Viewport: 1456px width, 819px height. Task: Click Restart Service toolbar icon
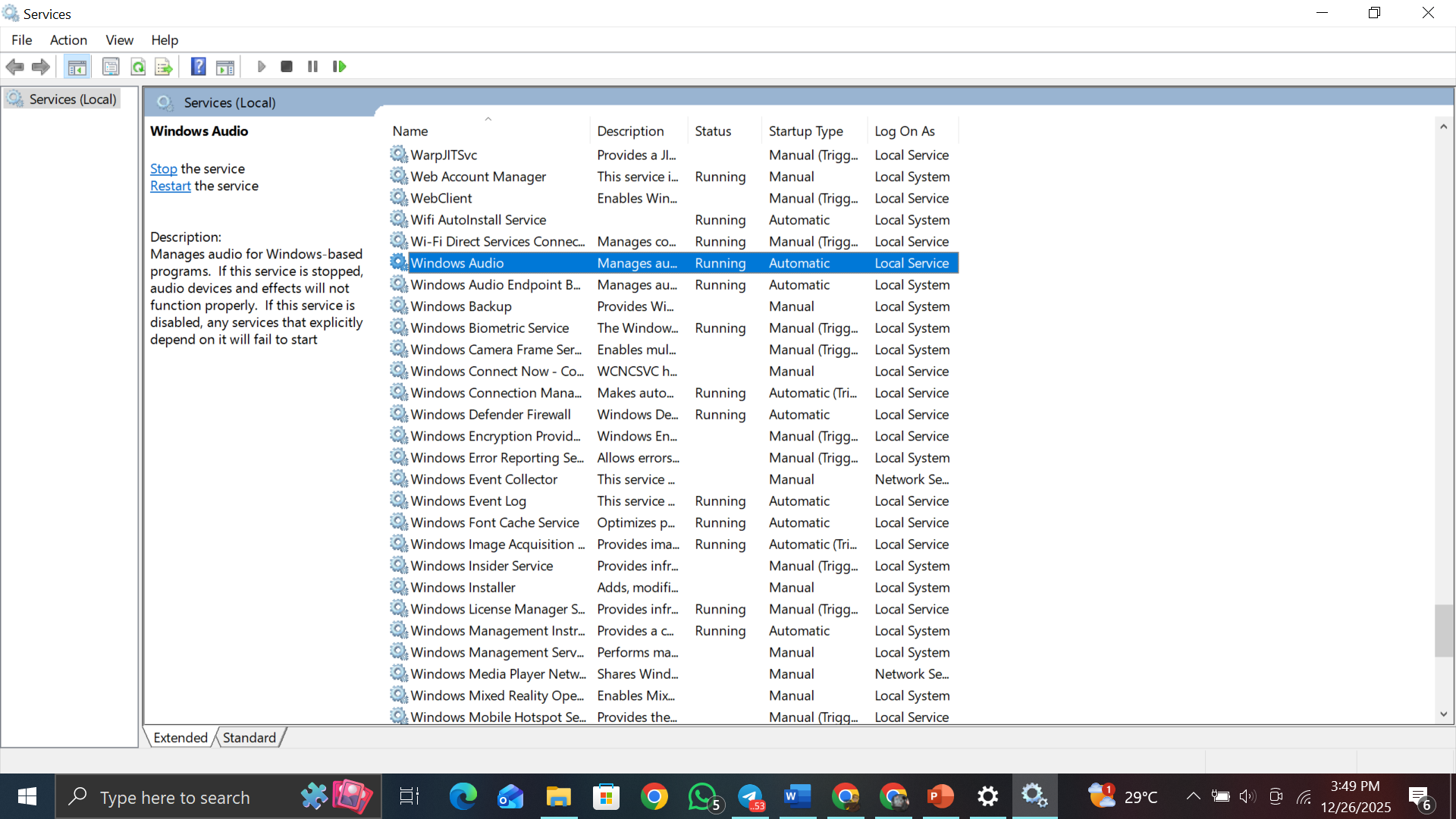click(339, 67)
